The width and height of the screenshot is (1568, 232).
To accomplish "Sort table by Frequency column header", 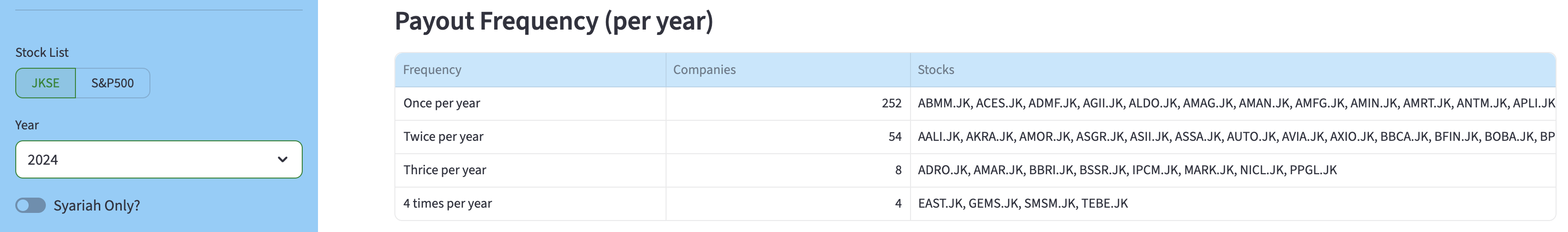I will pos(432,70).
